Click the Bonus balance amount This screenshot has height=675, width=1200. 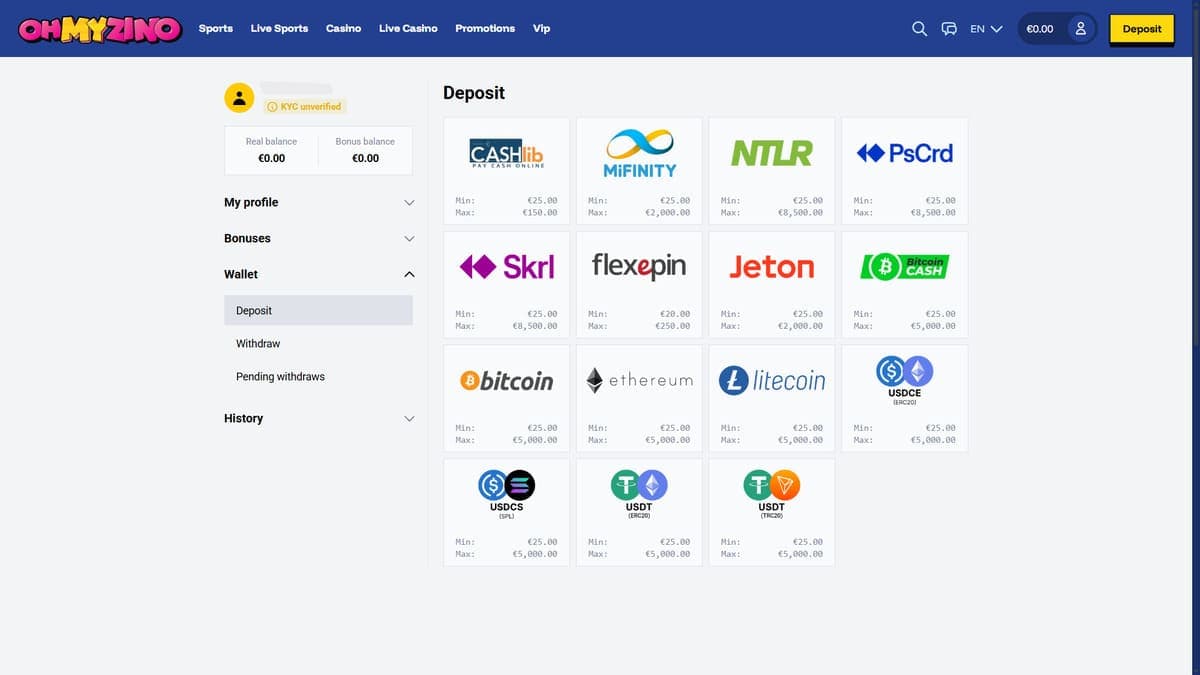click(x=365, y=158)
